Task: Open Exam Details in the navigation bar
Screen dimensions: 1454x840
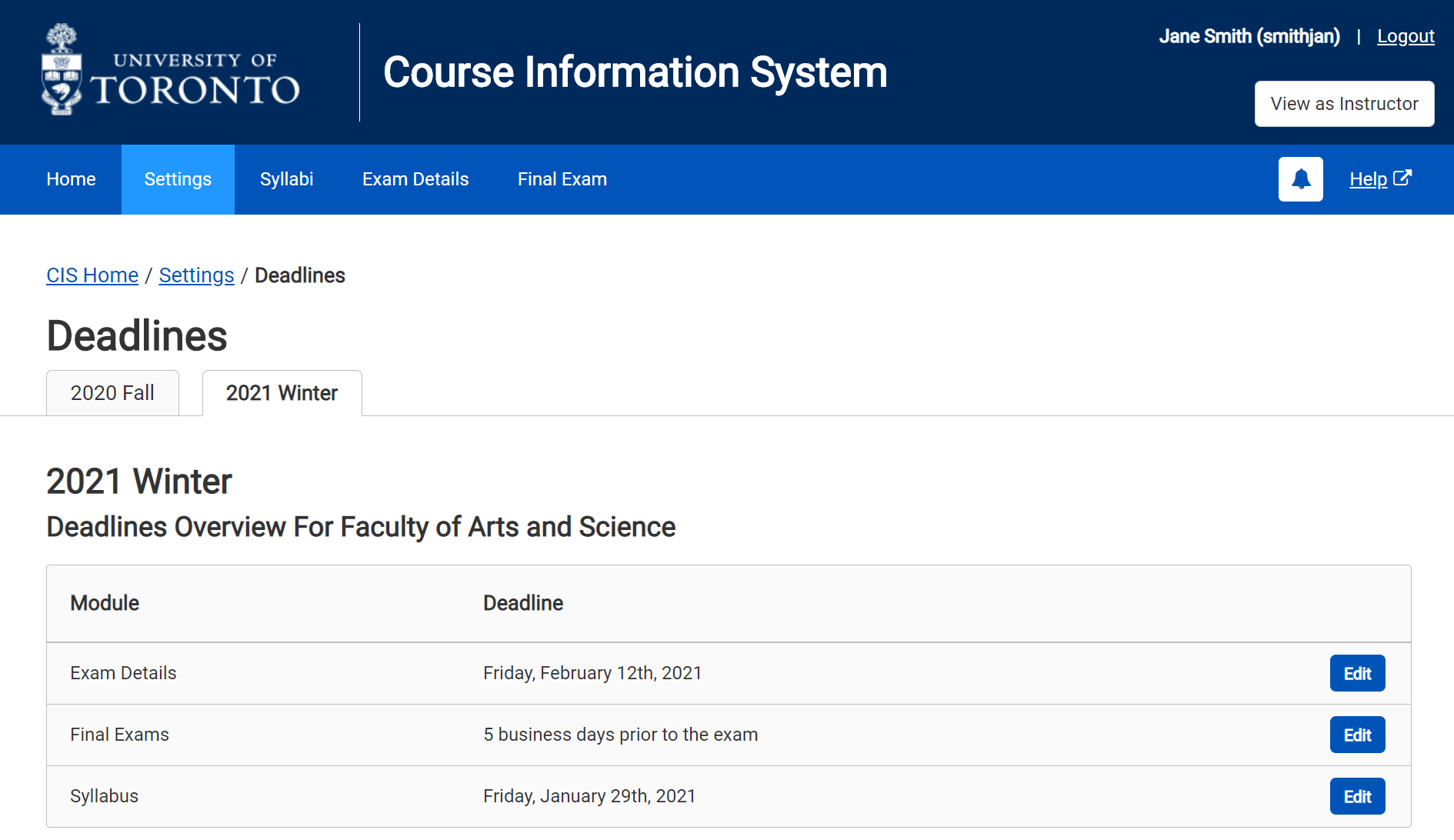Action: point(415,179)
